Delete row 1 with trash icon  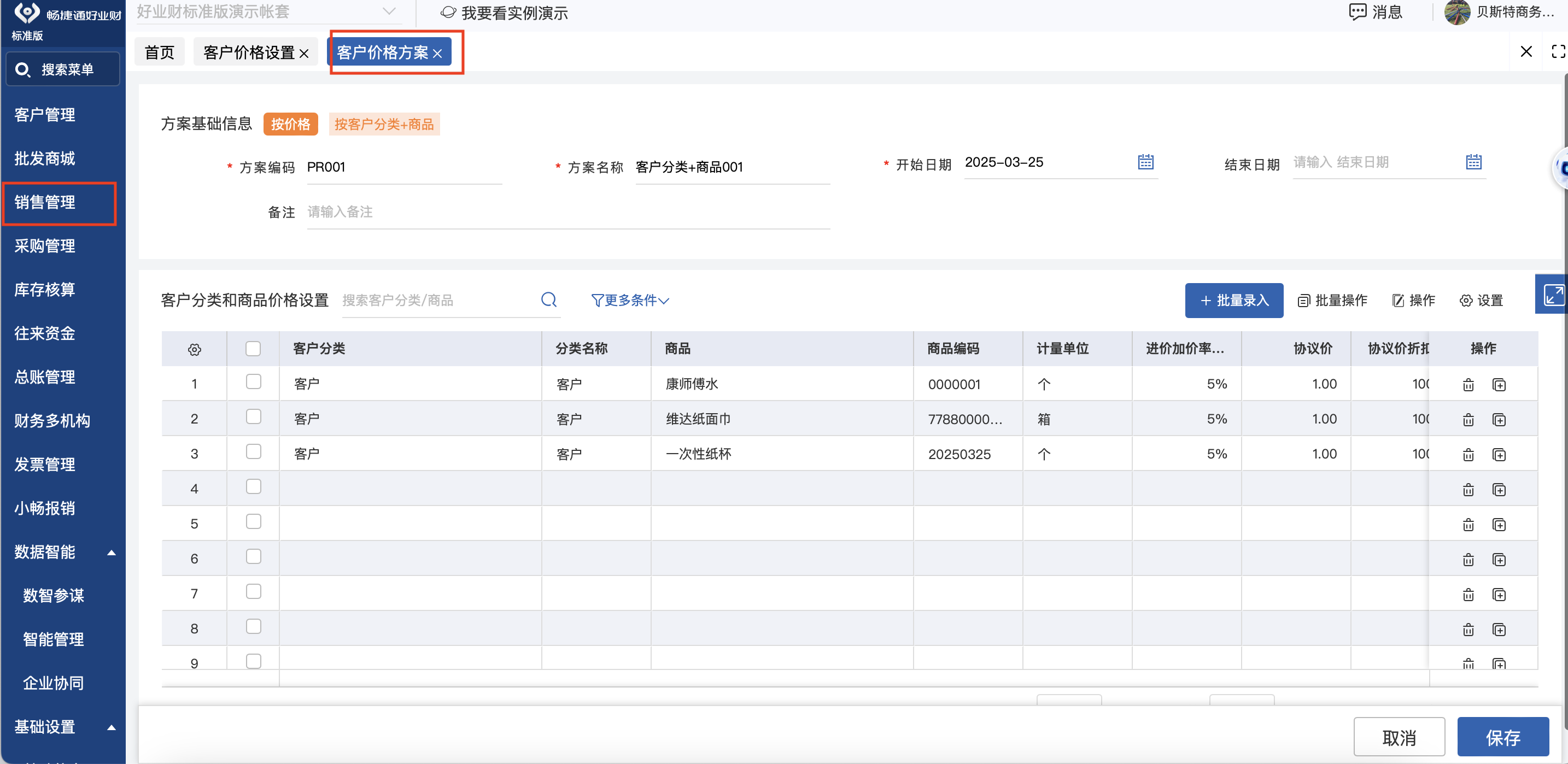(x=1468, y=384)
